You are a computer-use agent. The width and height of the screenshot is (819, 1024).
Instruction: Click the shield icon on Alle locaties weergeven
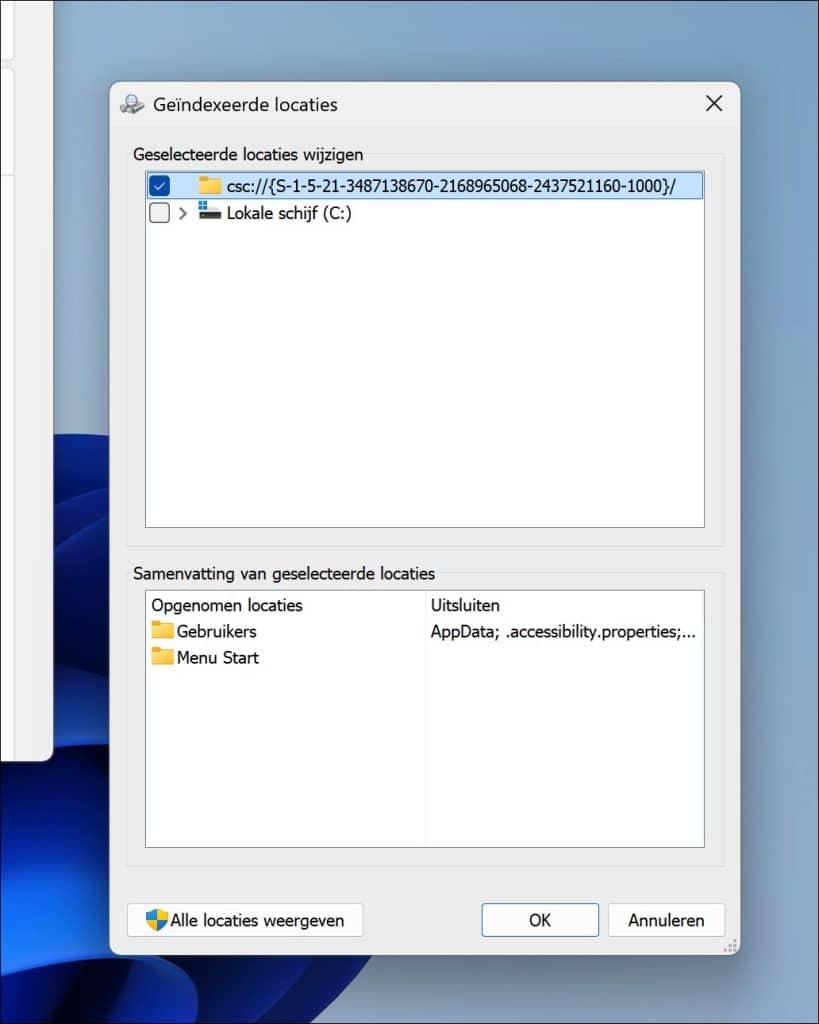[157, 920]
